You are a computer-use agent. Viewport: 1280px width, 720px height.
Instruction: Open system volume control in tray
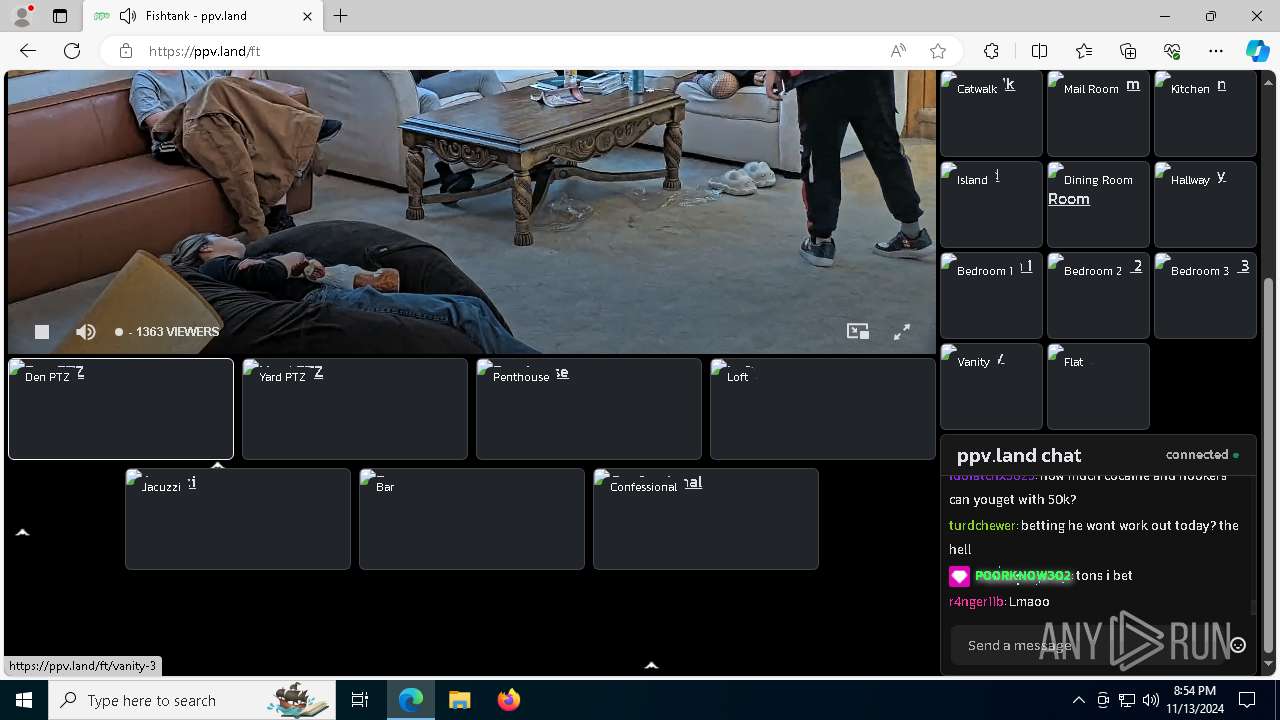coord(1151,700)
